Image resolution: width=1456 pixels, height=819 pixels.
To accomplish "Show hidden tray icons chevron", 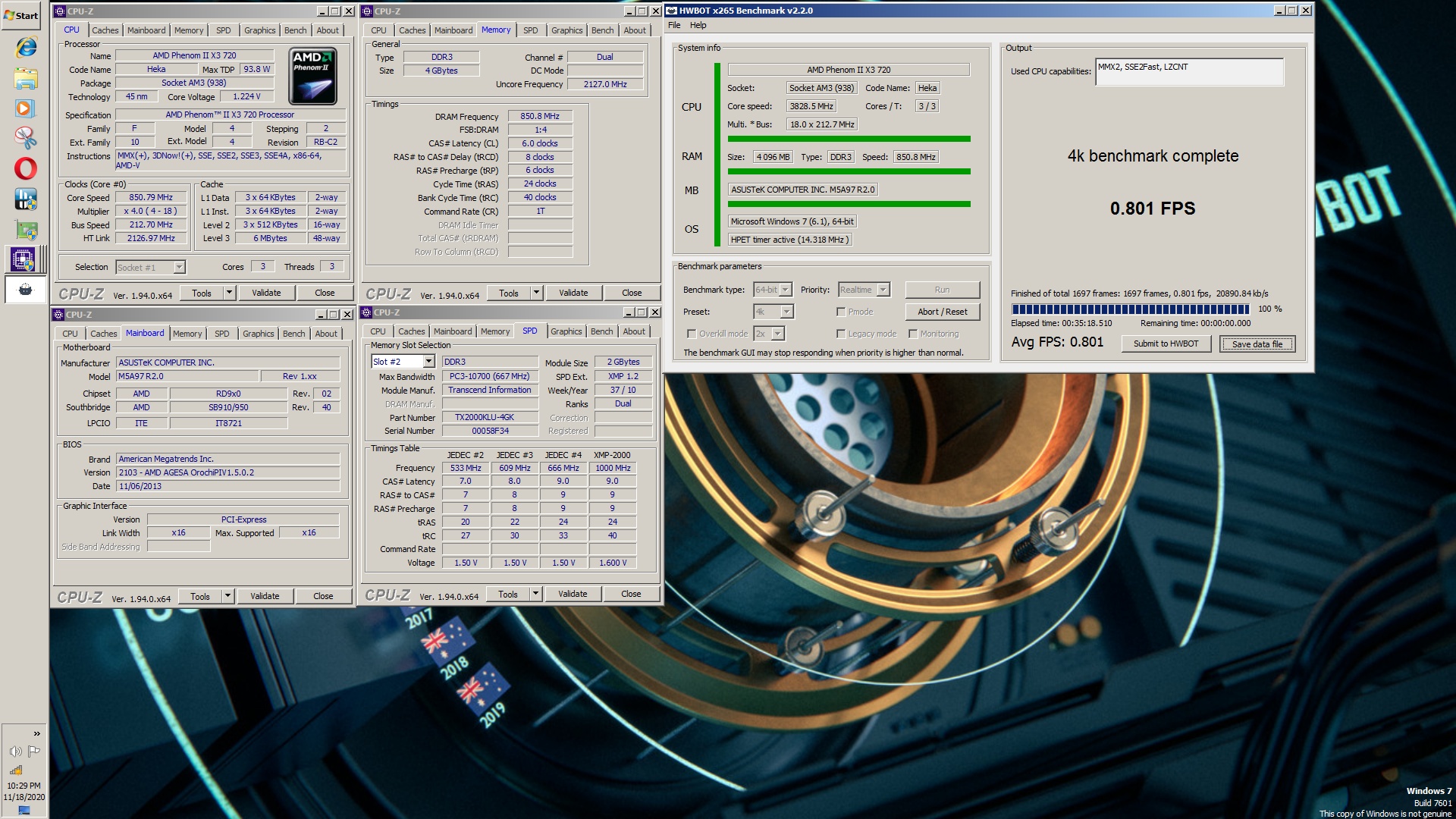I will tap(37, 733).
